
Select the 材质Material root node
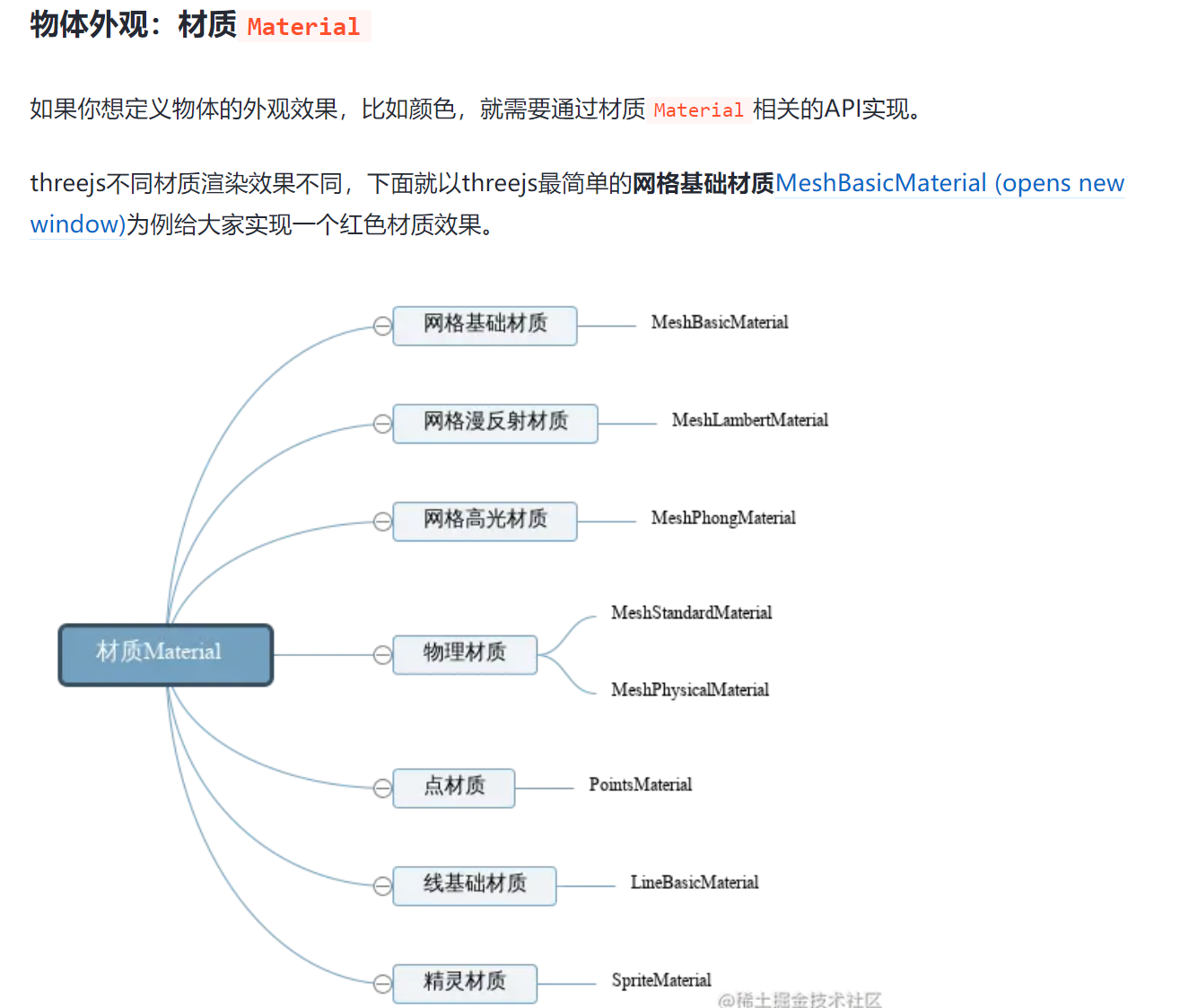click(x=166, y=655)
